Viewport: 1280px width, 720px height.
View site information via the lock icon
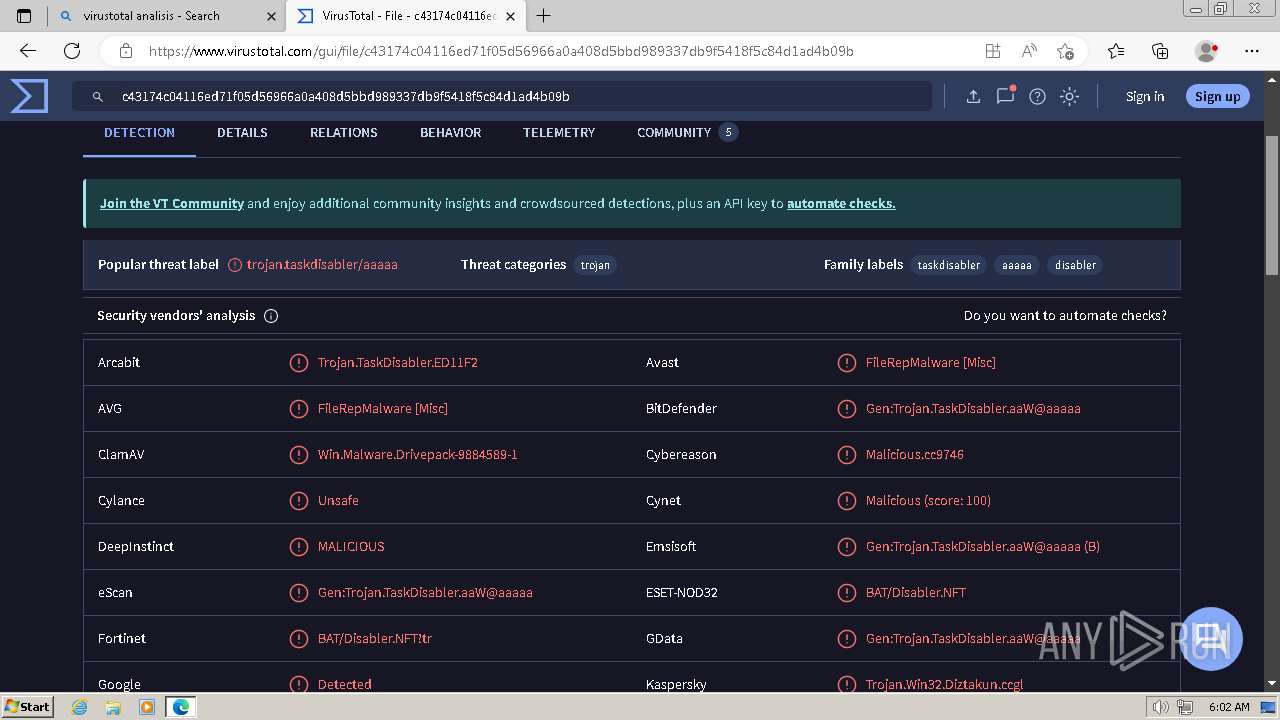coord(126,51)
